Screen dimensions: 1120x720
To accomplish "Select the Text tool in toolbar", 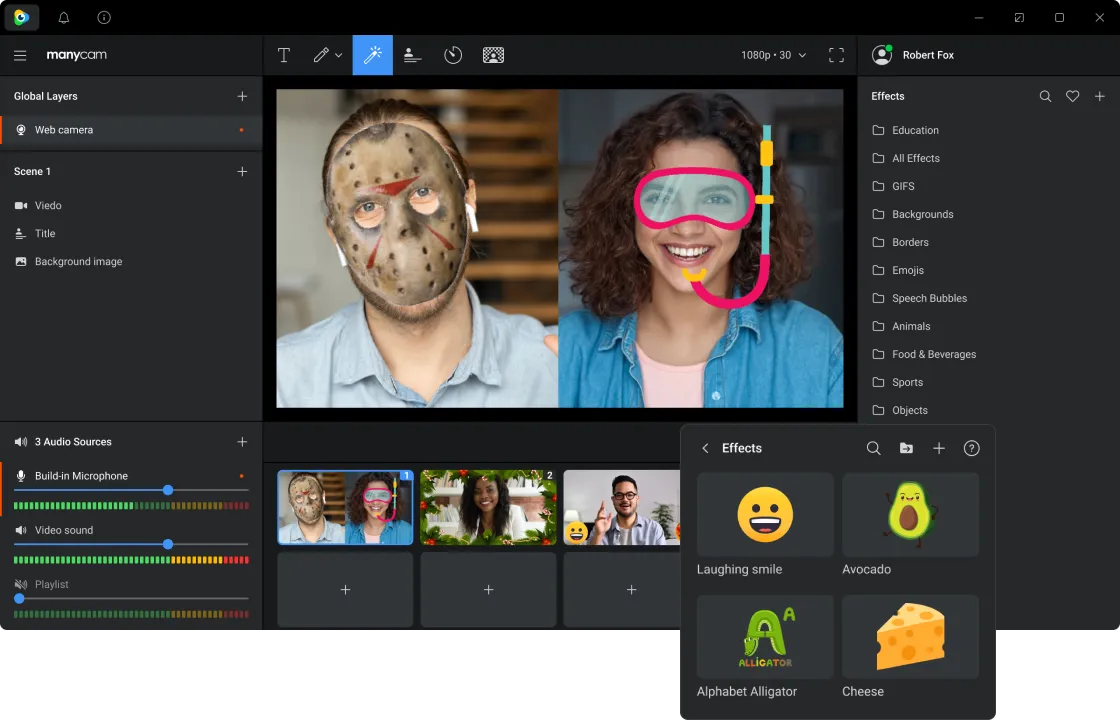I will click(284, 55).
